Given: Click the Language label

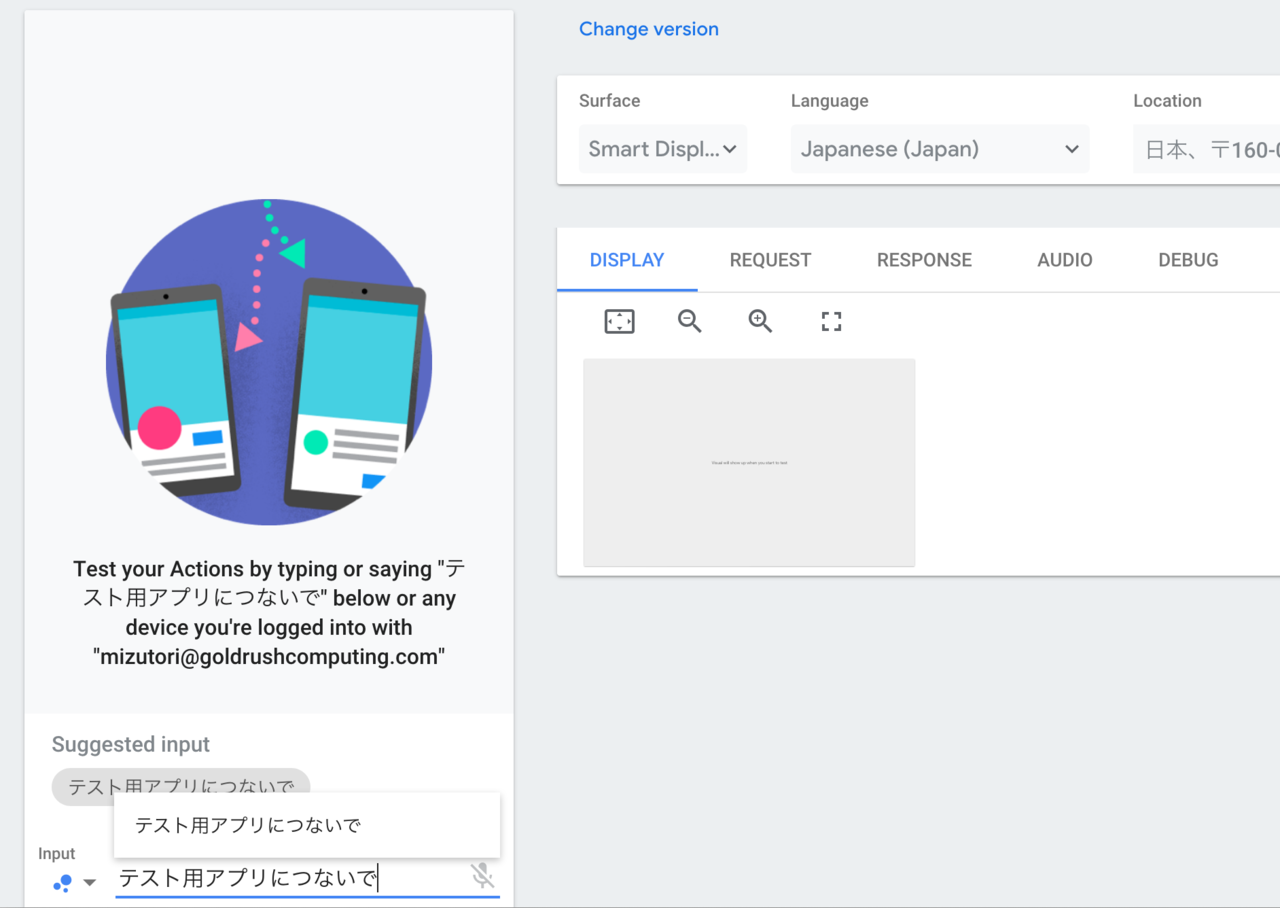Looking at the screenshot, I should 830,101.
